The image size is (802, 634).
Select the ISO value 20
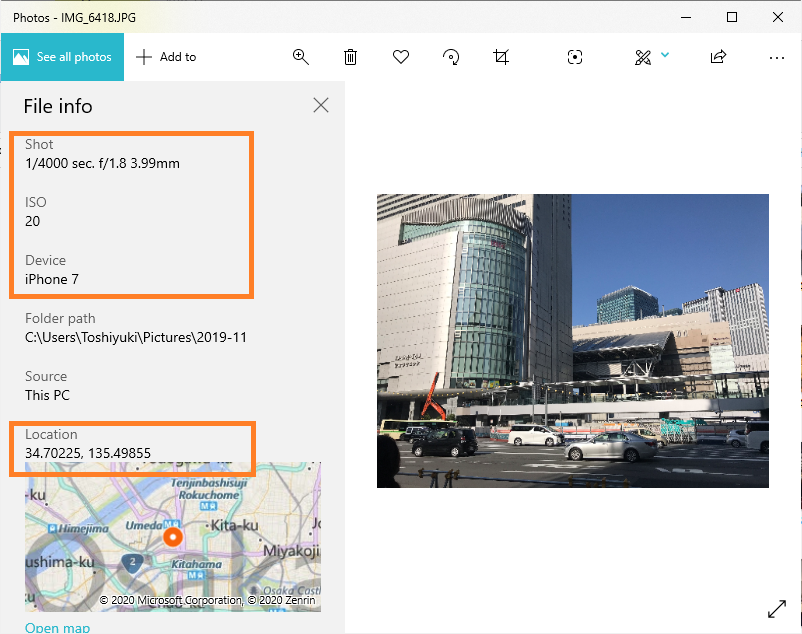coord(32,221)
